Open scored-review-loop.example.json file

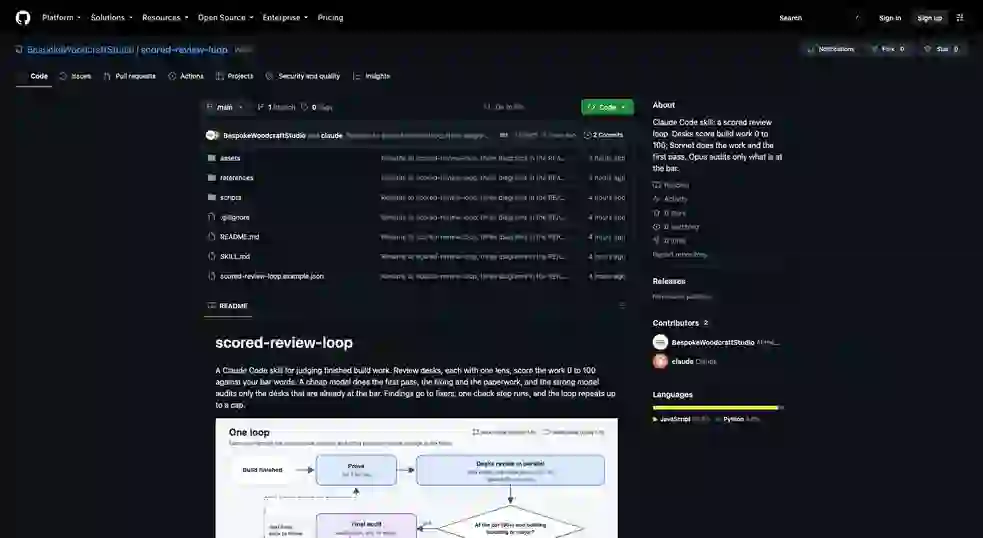pos(272,276)
